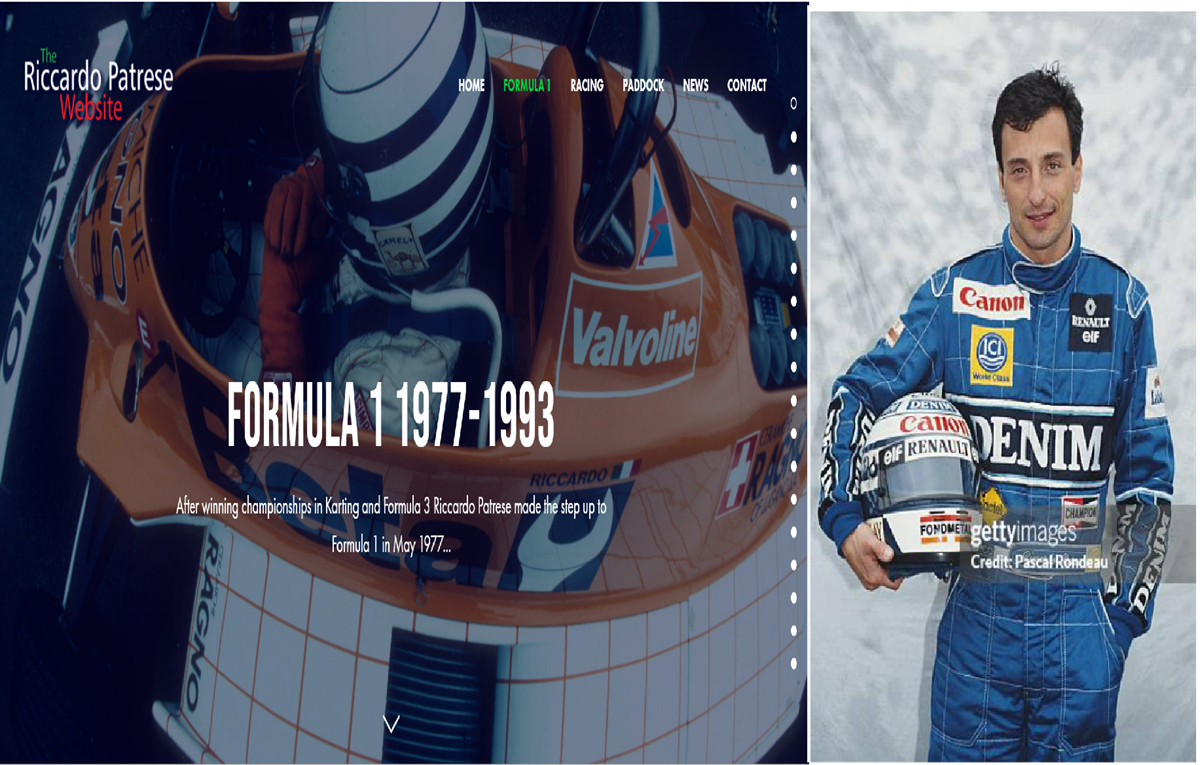The height and width of the screenshot is (765, 1200).
Task: Open the photo of the driver in the blue Denim suit
Action: [x=1003, y=387]
